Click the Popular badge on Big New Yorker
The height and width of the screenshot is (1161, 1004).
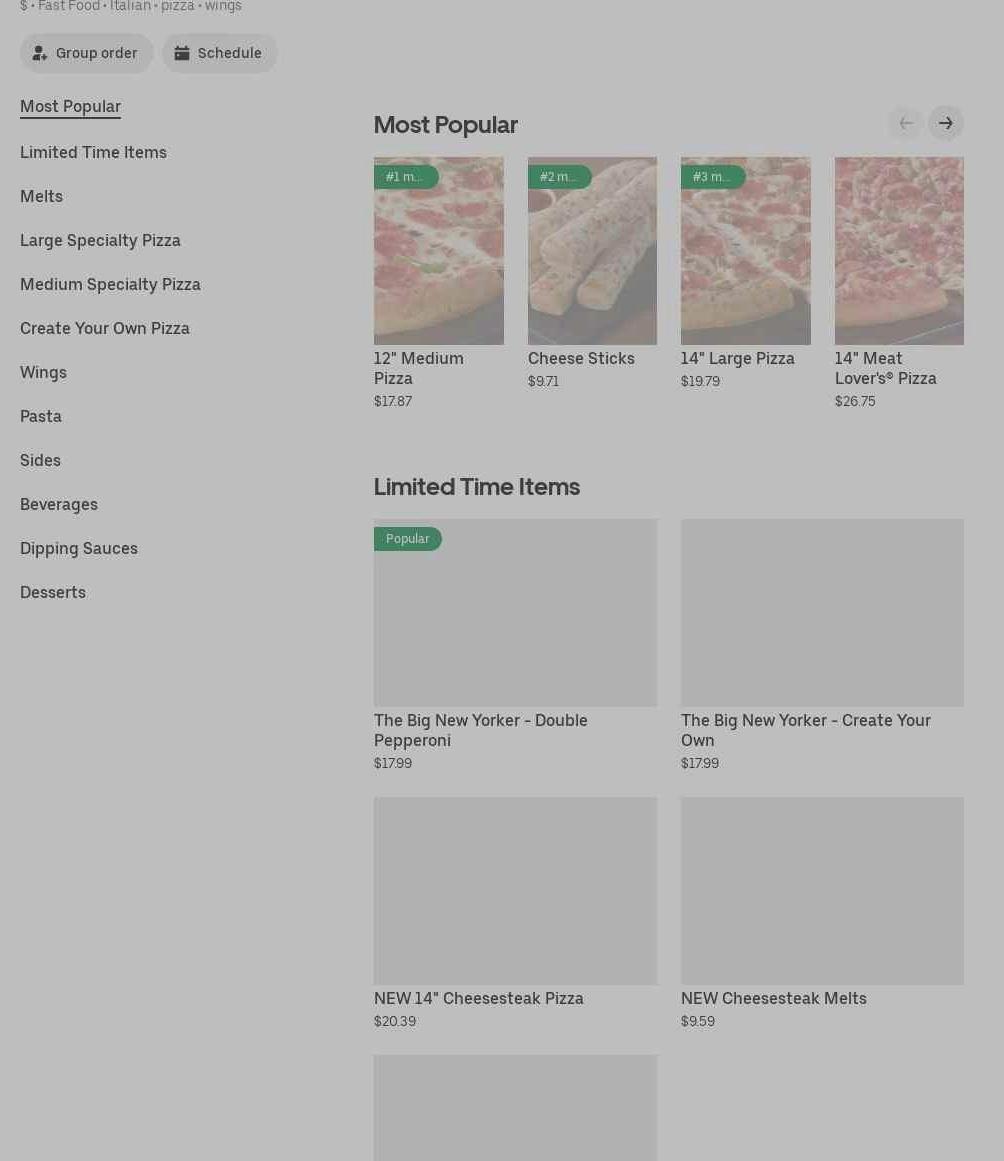pos(407,539)
